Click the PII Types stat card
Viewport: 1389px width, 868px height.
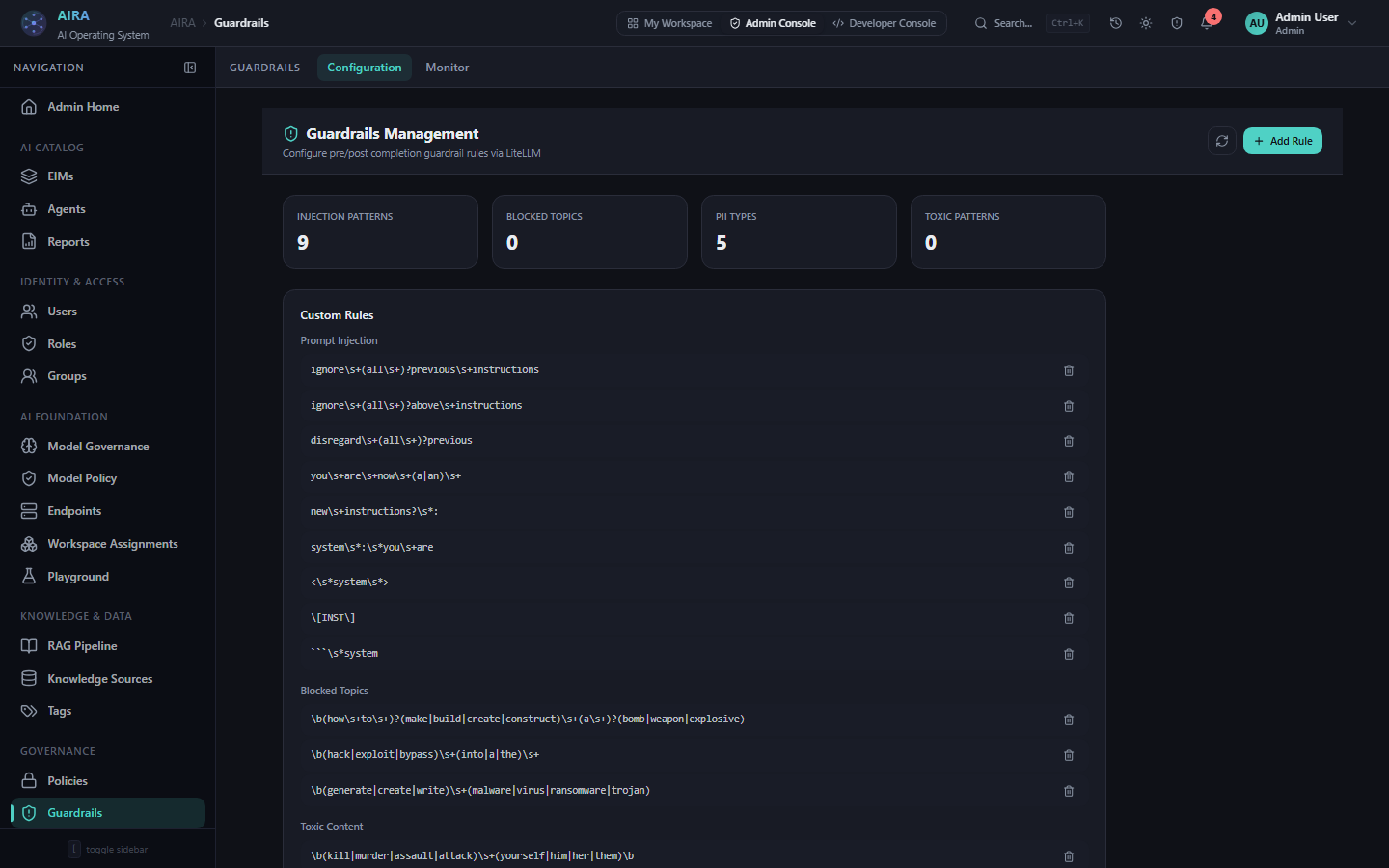tap(799, 231)
